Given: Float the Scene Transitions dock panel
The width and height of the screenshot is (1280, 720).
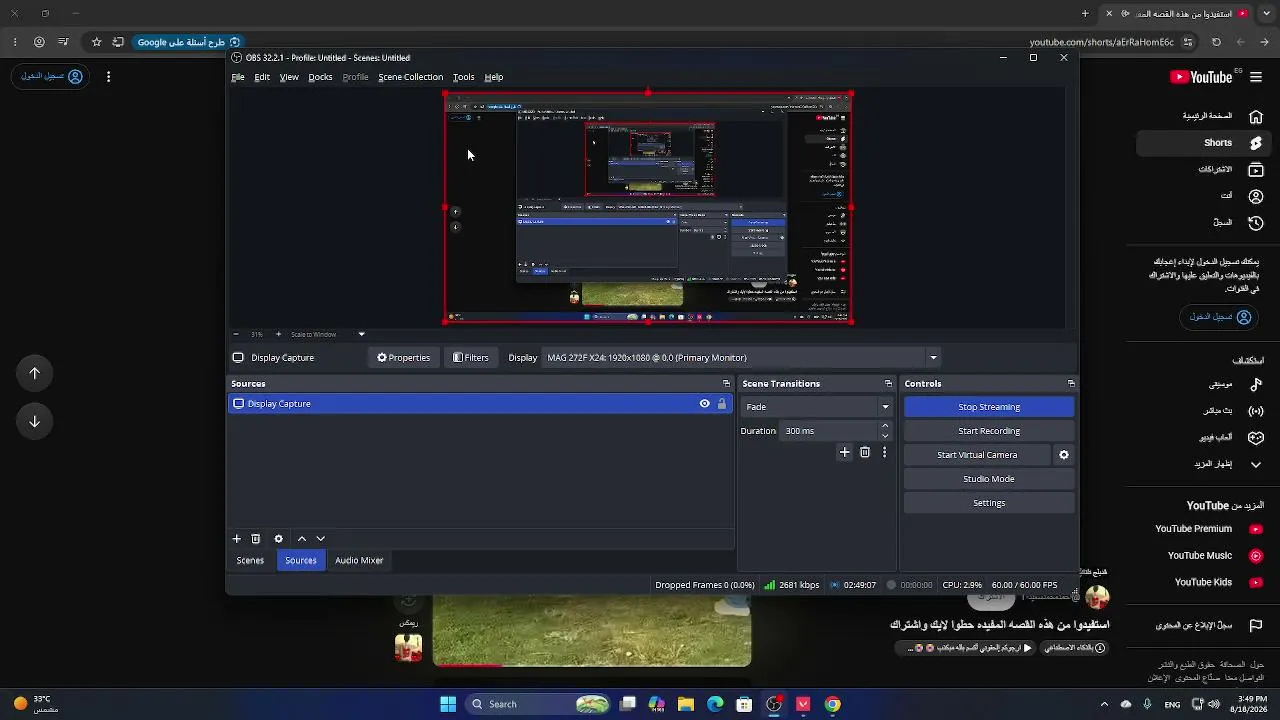Looking at the screenshot, I should point(888,384).
